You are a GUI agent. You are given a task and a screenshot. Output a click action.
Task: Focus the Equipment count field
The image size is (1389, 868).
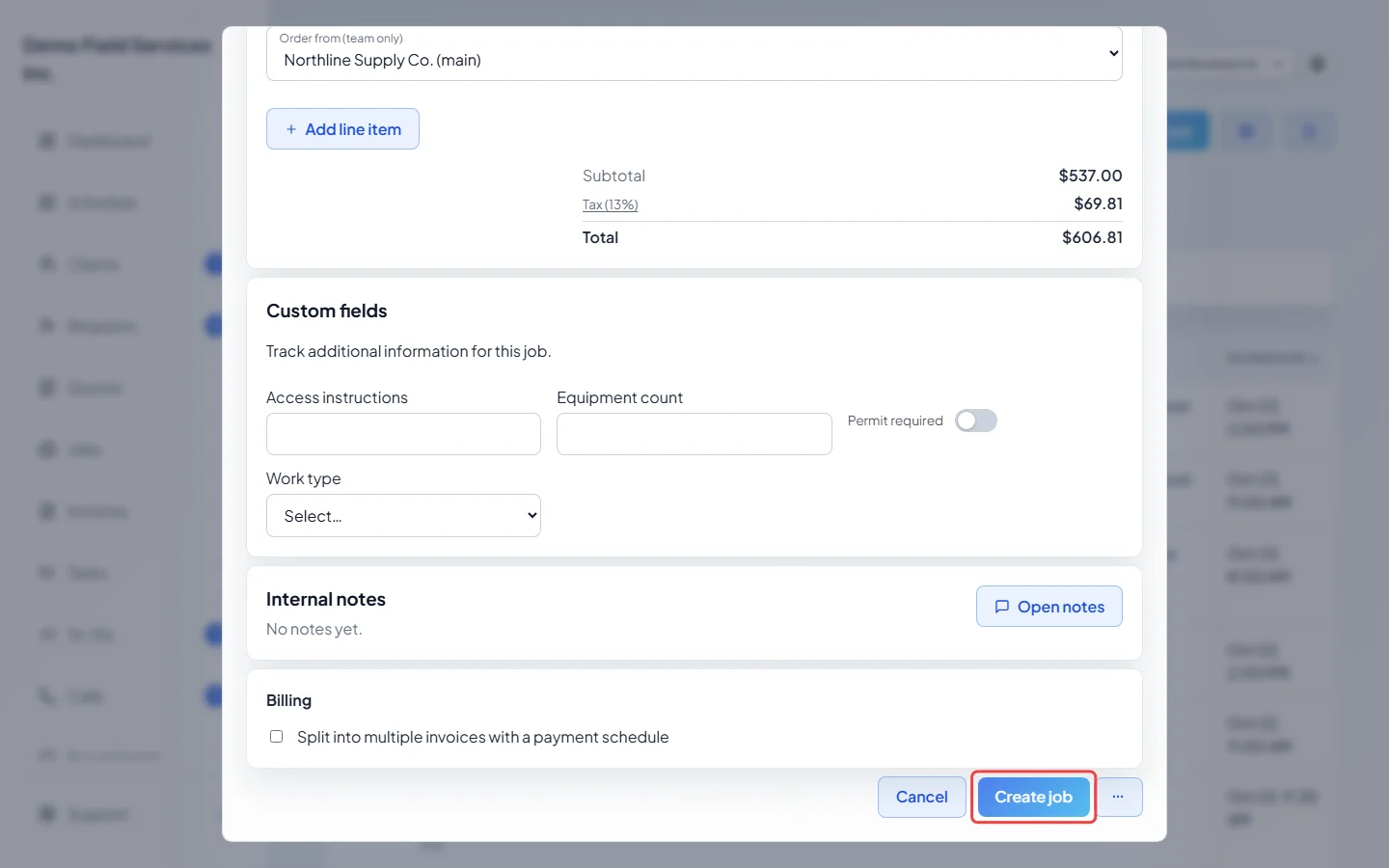694,434
